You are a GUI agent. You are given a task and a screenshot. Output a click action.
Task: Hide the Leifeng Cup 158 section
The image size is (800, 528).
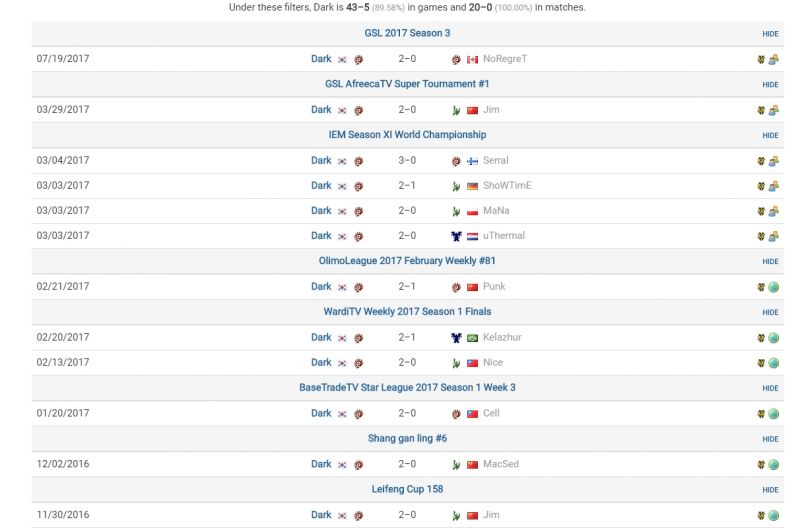(770, 490)
